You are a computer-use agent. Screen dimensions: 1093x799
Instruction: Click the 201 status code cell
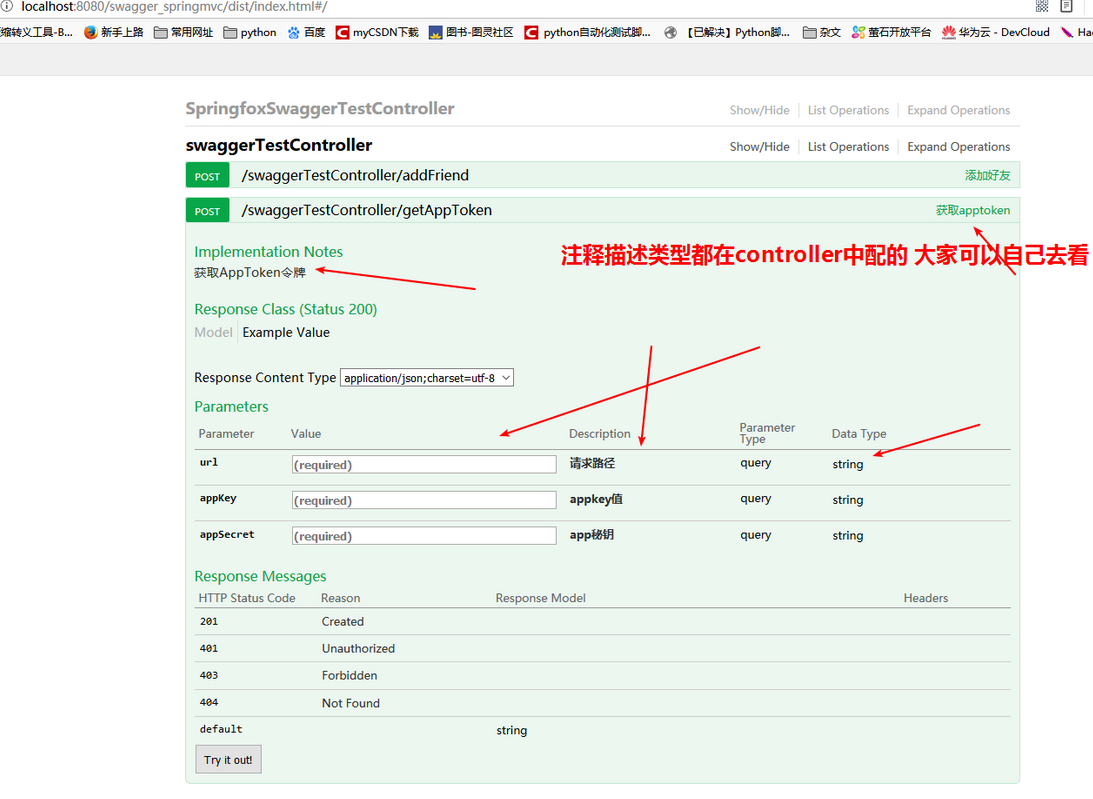(208, 621)
